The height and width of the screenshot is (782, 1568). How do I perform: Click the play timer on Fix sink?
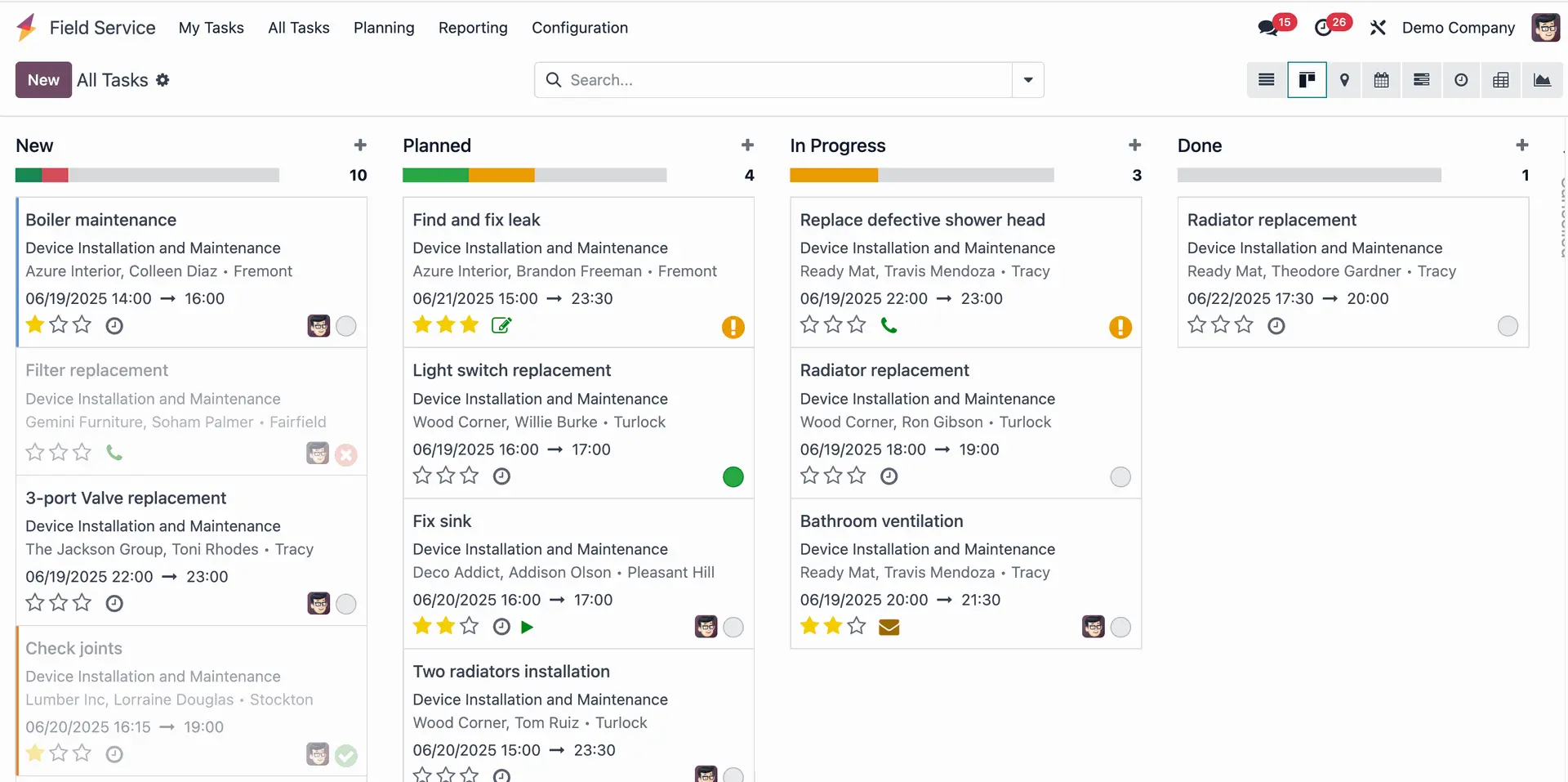[527, 627]
